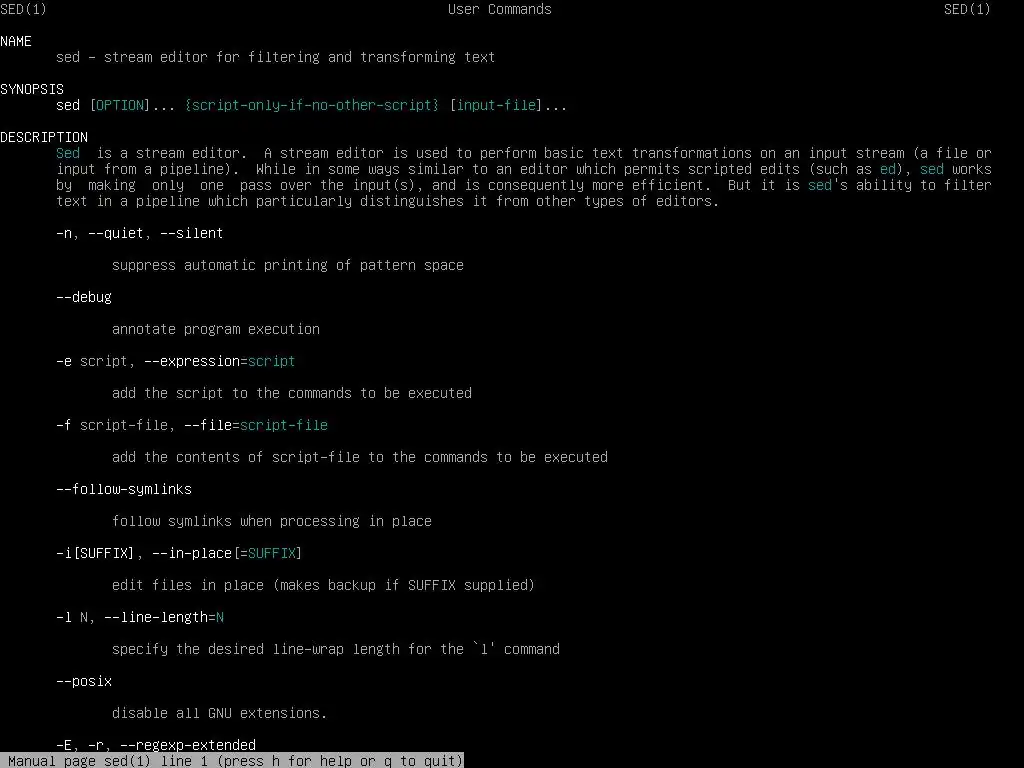Screen dimensions: 1024x768
Task: Click 'specify the desired line-wrap length' text
Action: (x=336, y=649)
